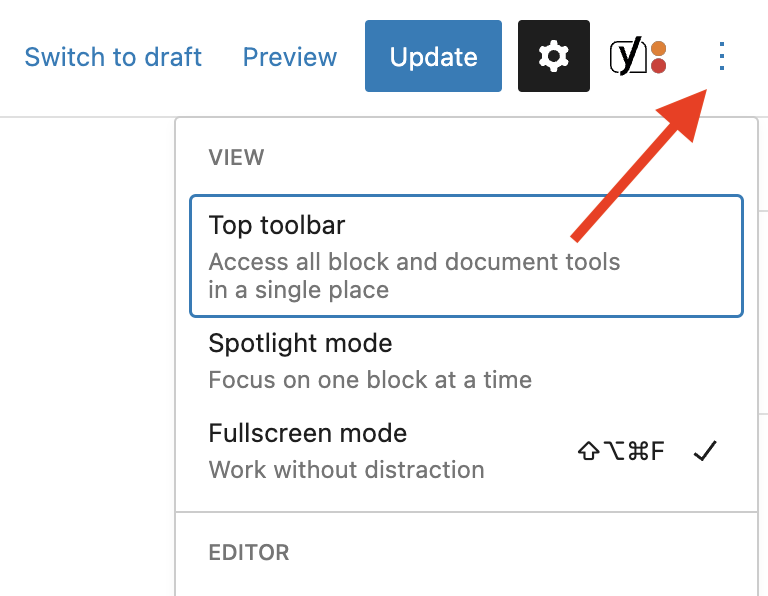Enable the Top toolbar option

pyautogui.click(x=466, y=256)
